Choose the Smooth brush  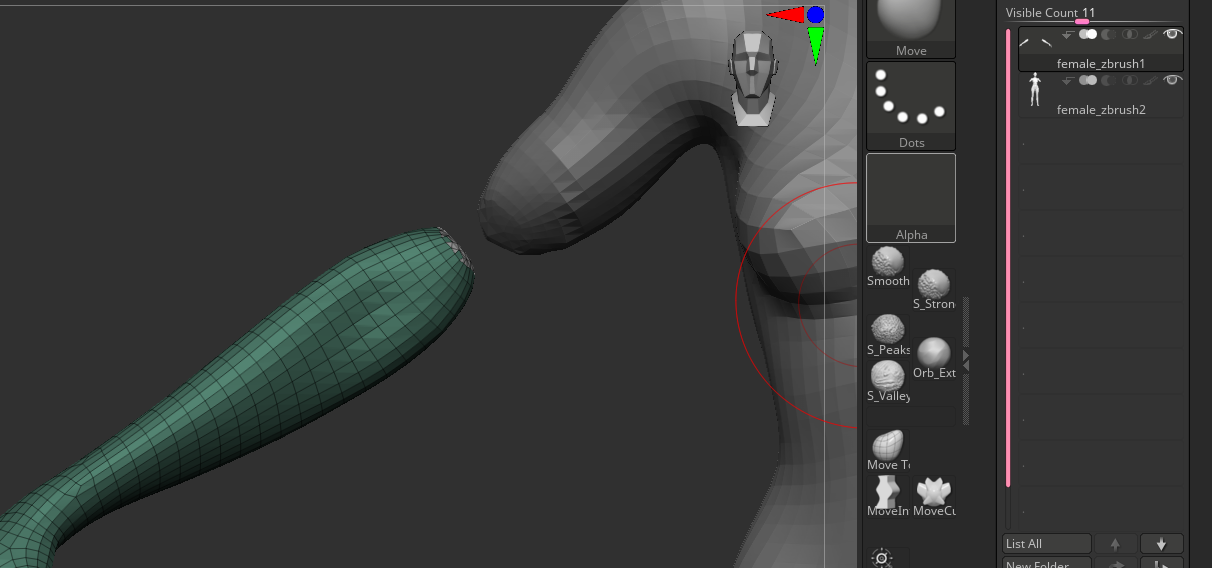point(888,267)
